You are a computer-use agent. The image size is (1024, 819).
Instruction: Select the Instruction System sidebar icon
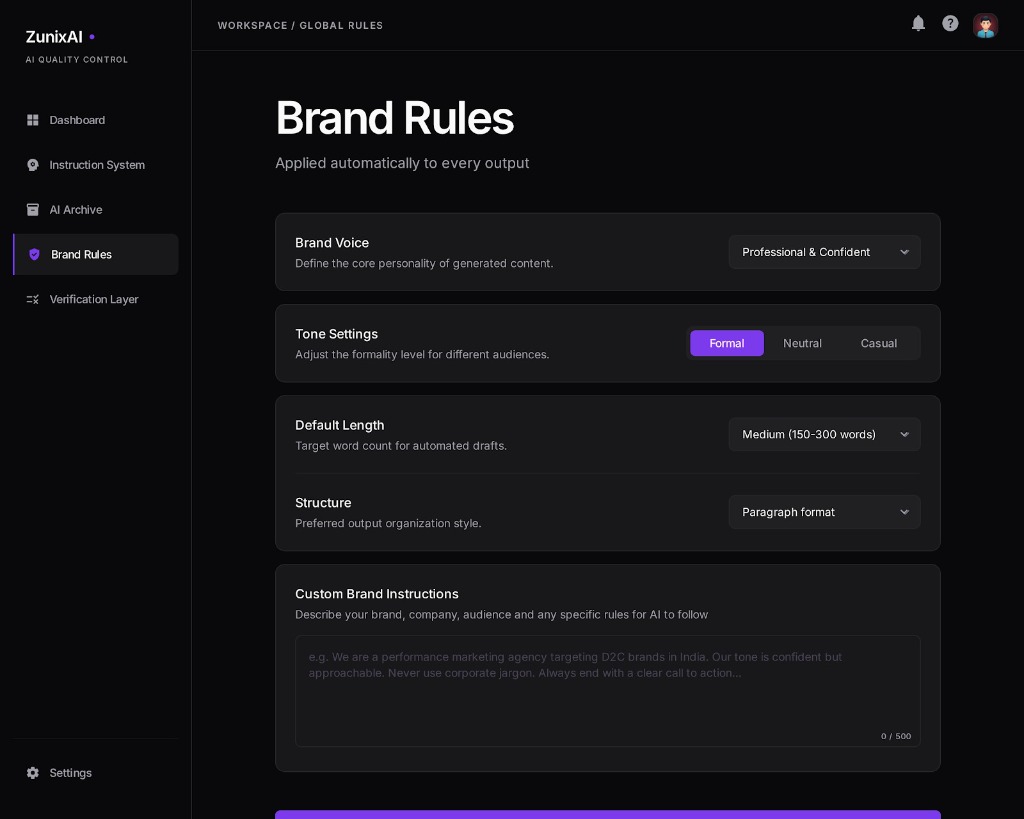33,165
